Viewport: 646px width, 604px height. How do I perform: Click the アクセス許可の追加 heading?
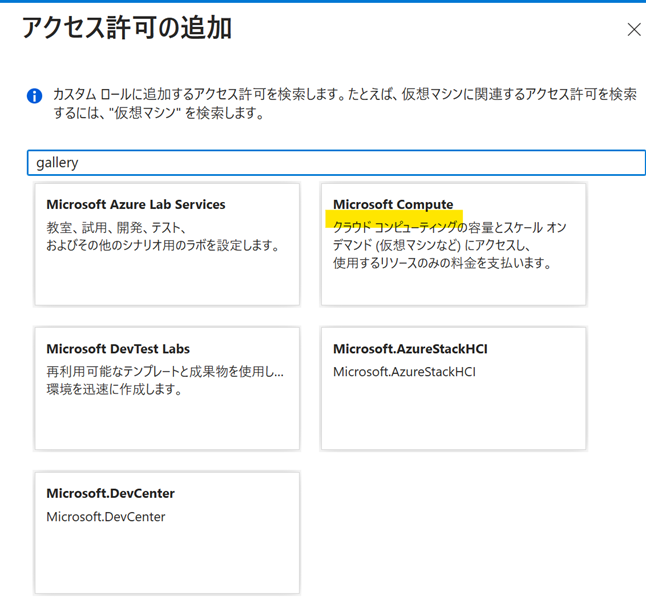pos(127,29)
